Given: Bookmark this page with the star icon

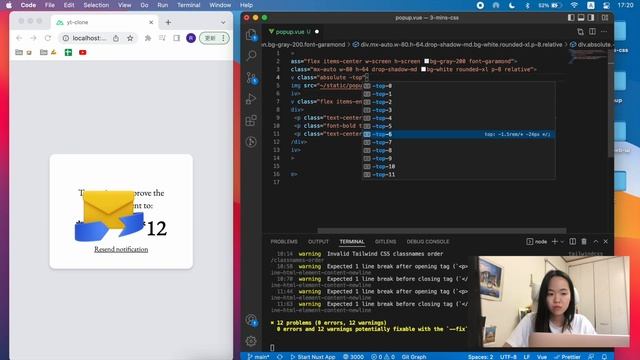Looking at the screenshot, I should click(x=130, y=38).
